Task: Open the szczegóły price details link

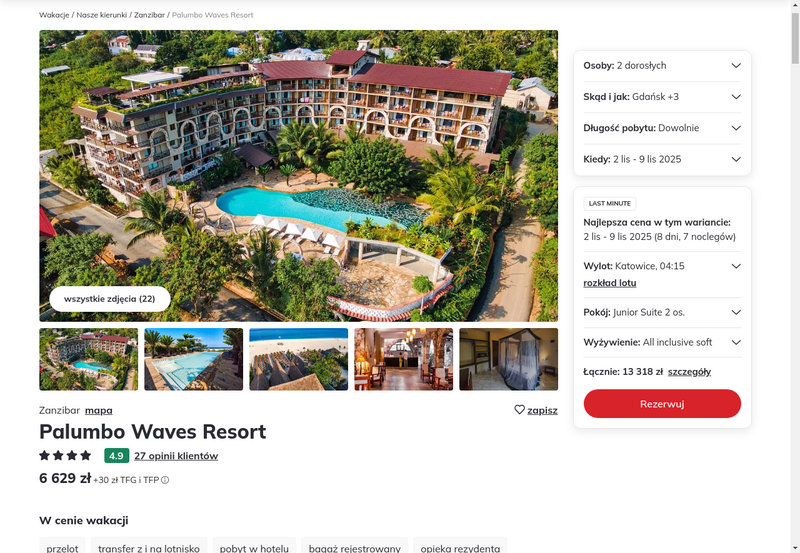Action: click(x=689, y=372)
